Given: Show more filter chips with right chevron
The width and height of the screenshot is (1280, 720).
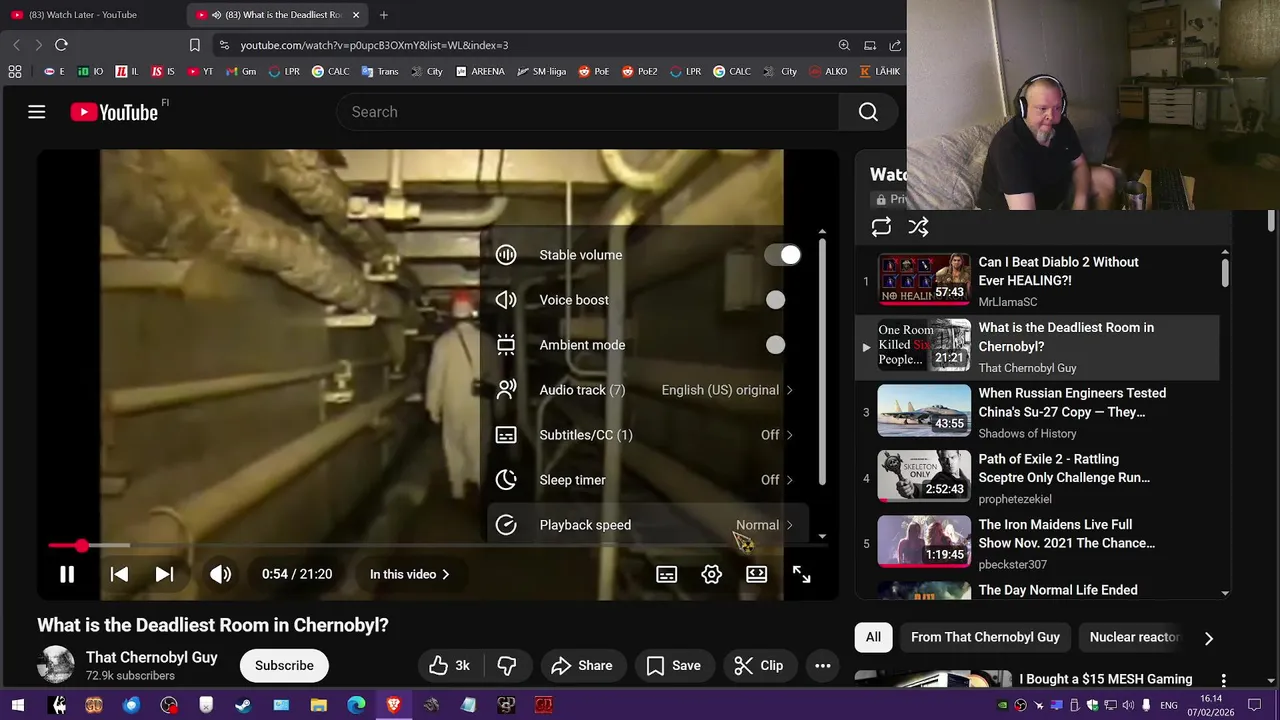Looking at the screenshot, I should [1208, 638].
